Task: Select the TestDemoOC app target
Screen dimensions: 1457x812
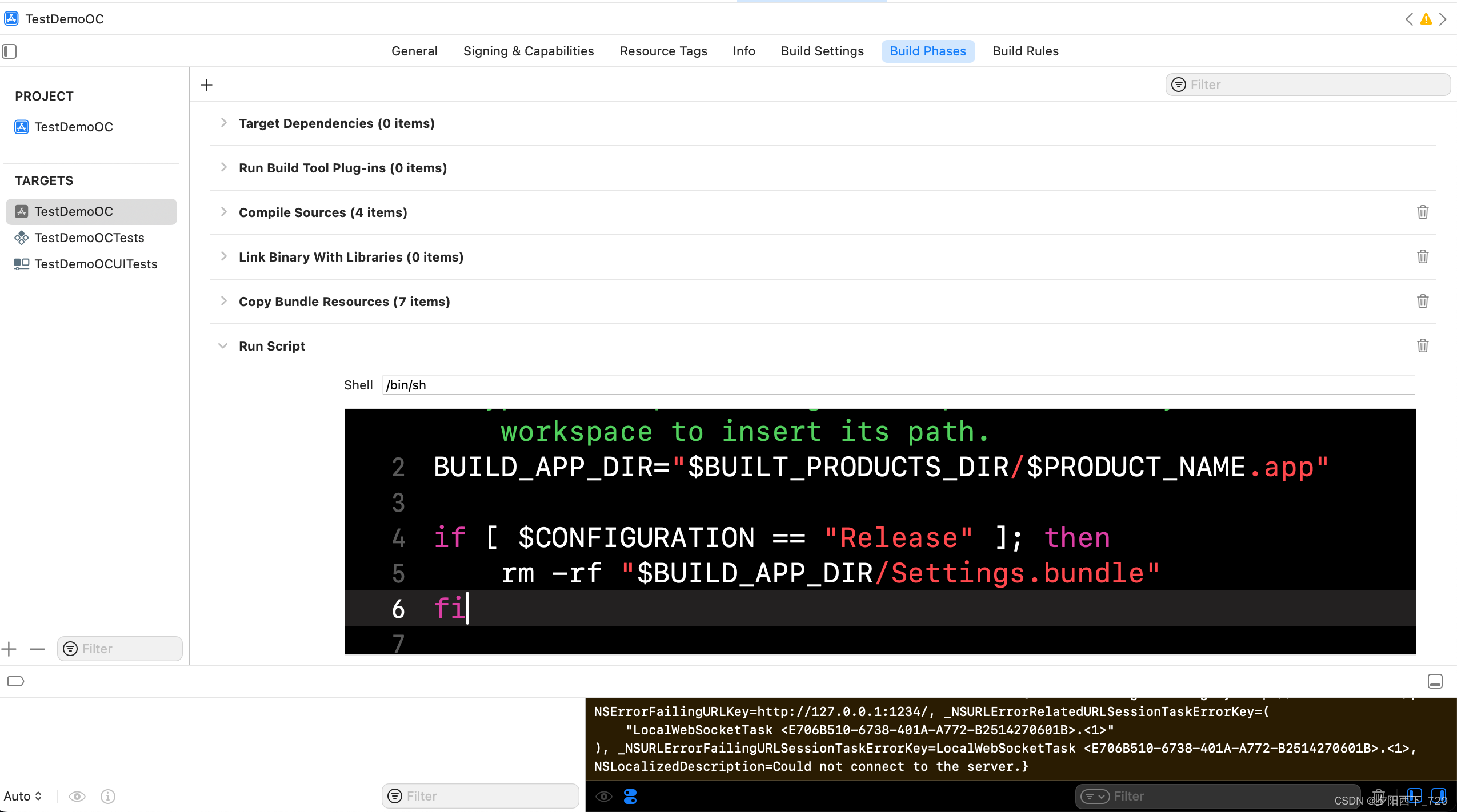Action: (x=91, y=211)
